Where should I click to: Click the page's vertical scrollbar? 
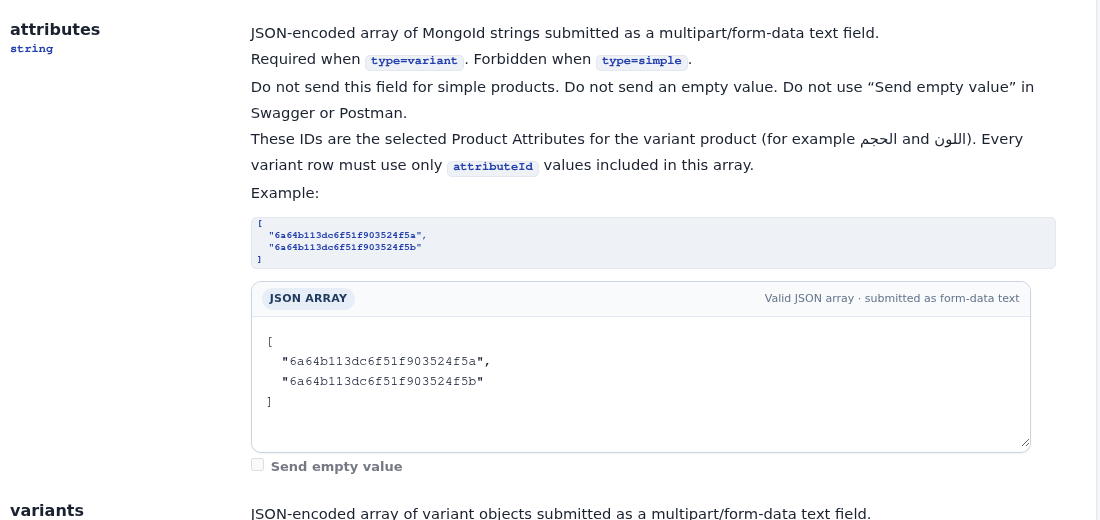[x=1095, y=260]
